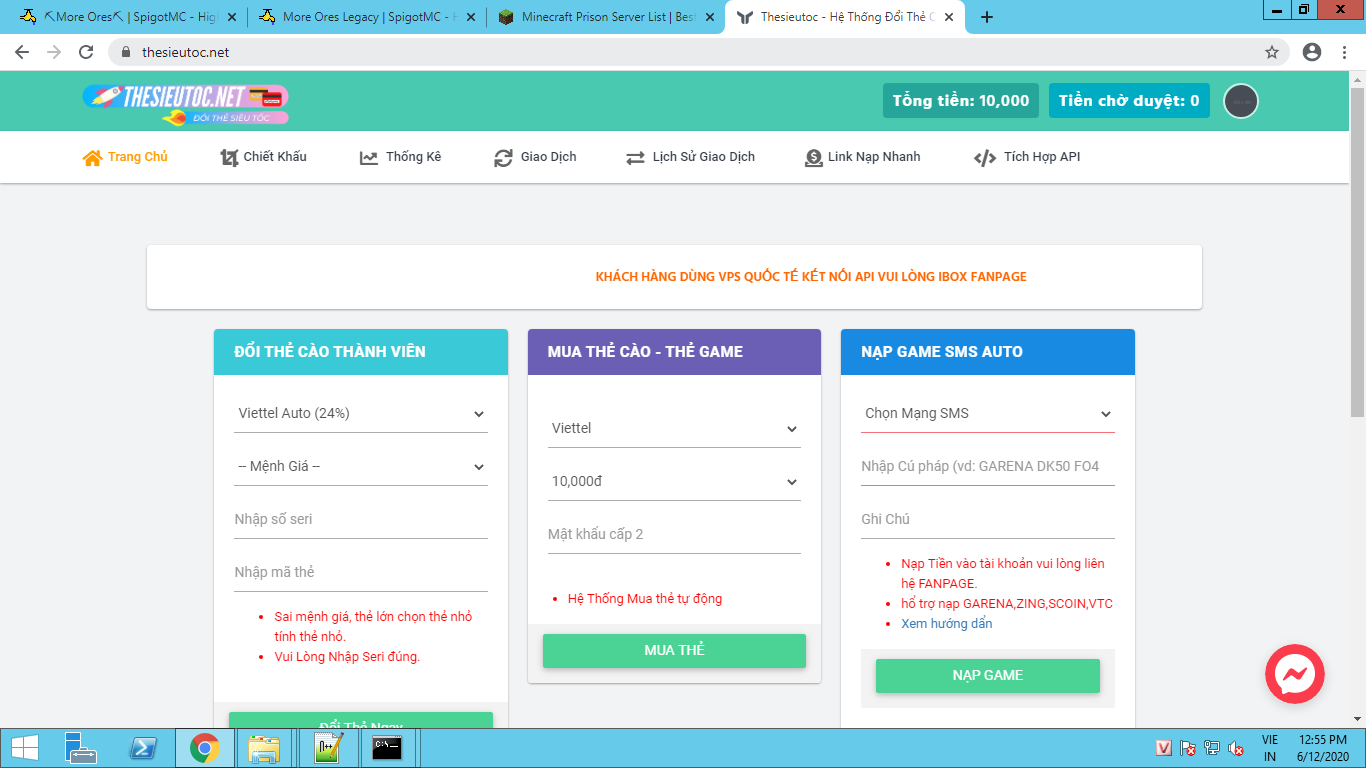The height and width of the screenshot is (768, 1366).
Task: Click the Ghi Chú note field
Action: coord(988,520)
